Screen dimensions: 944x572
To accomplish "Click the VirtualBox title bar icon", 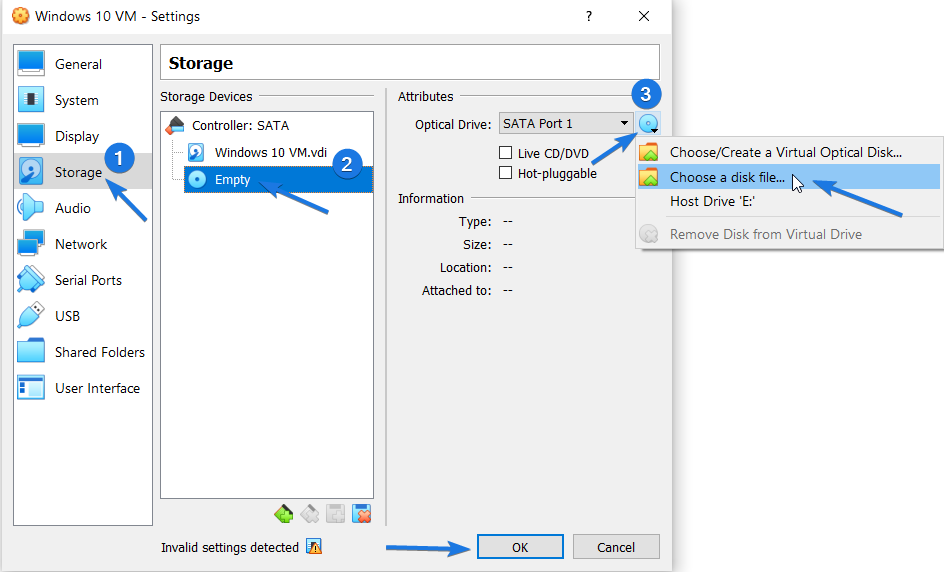I will pyautogui.click(x=20, y=16).
